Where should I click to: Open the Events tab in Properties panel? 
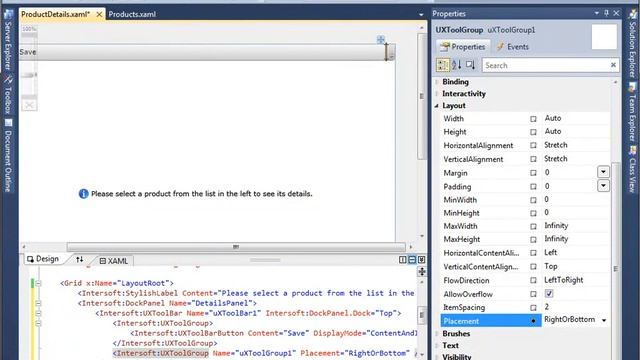point(513,47)
